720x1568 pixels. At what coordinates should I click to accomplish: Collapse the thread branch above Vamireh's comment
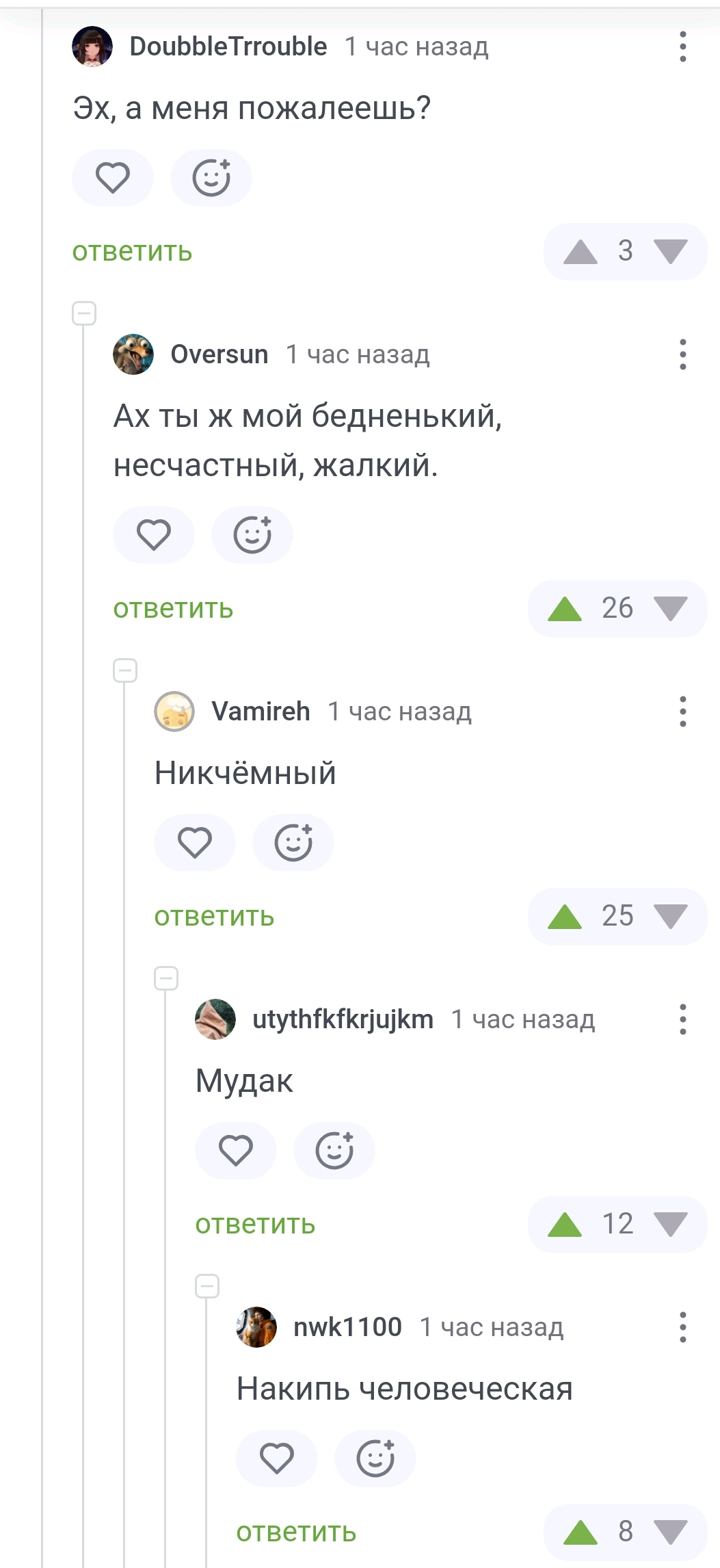(x=125, y=670)
